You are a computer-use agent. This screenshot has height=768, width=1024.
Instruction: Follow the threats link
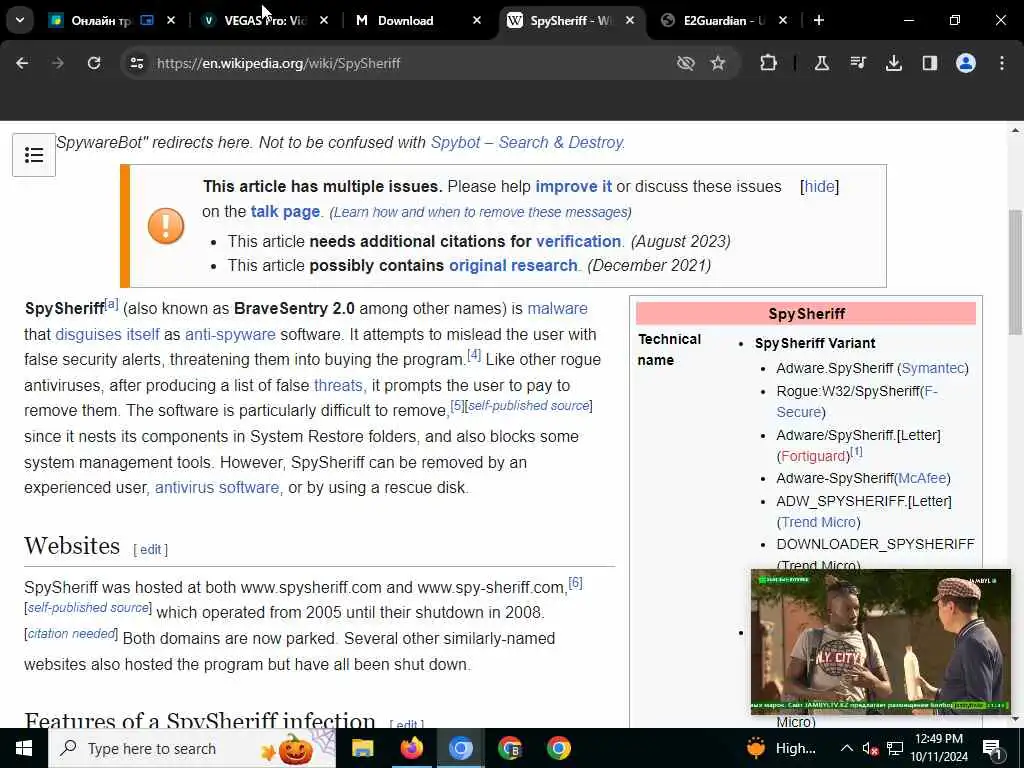click(x=338, y=385)
